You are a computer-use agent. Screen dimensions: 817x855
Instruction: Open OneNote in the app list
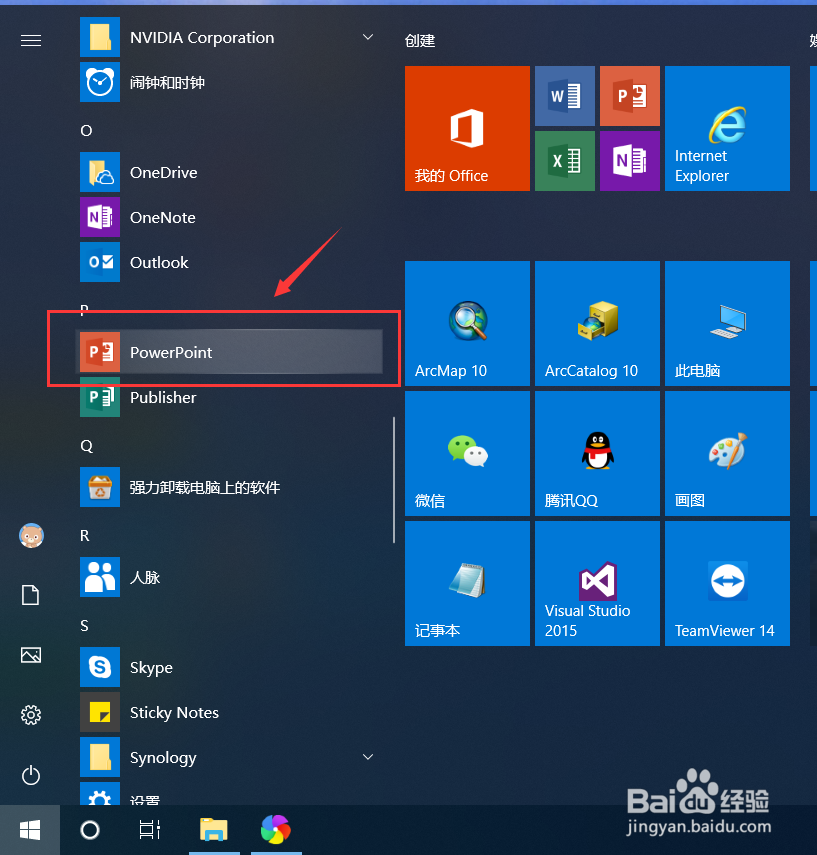[x=229, y=218]
